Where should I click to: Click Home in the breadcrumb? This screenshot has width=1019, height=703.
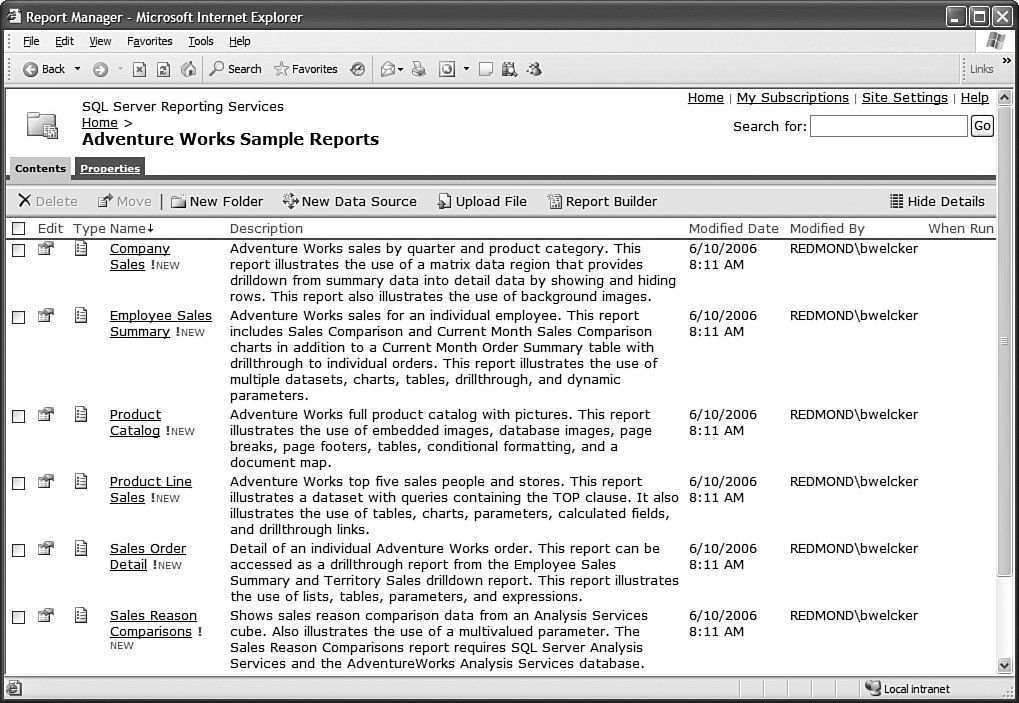tap(99, 123)
